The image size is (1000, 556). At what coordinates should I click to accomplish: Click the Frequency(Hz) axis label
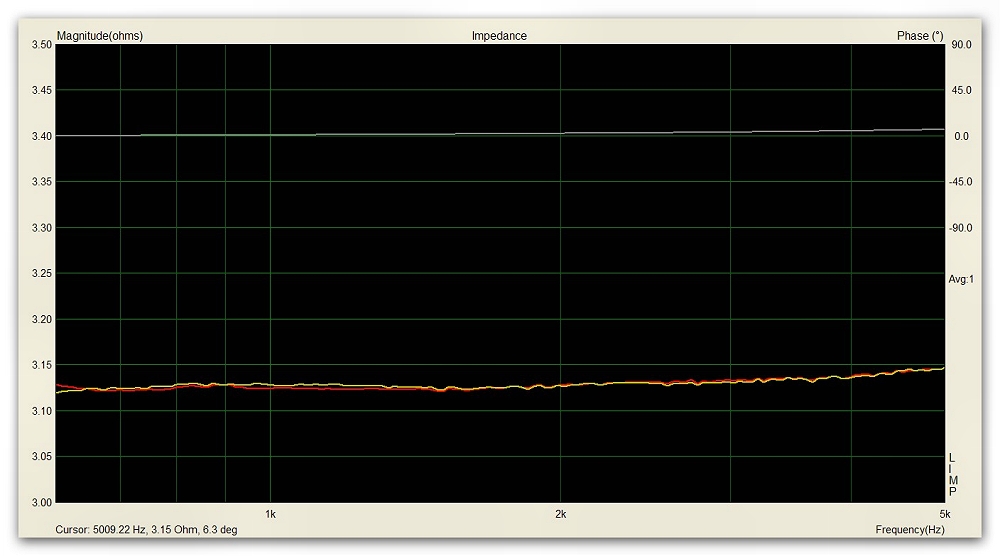click(x=909, y=529)
